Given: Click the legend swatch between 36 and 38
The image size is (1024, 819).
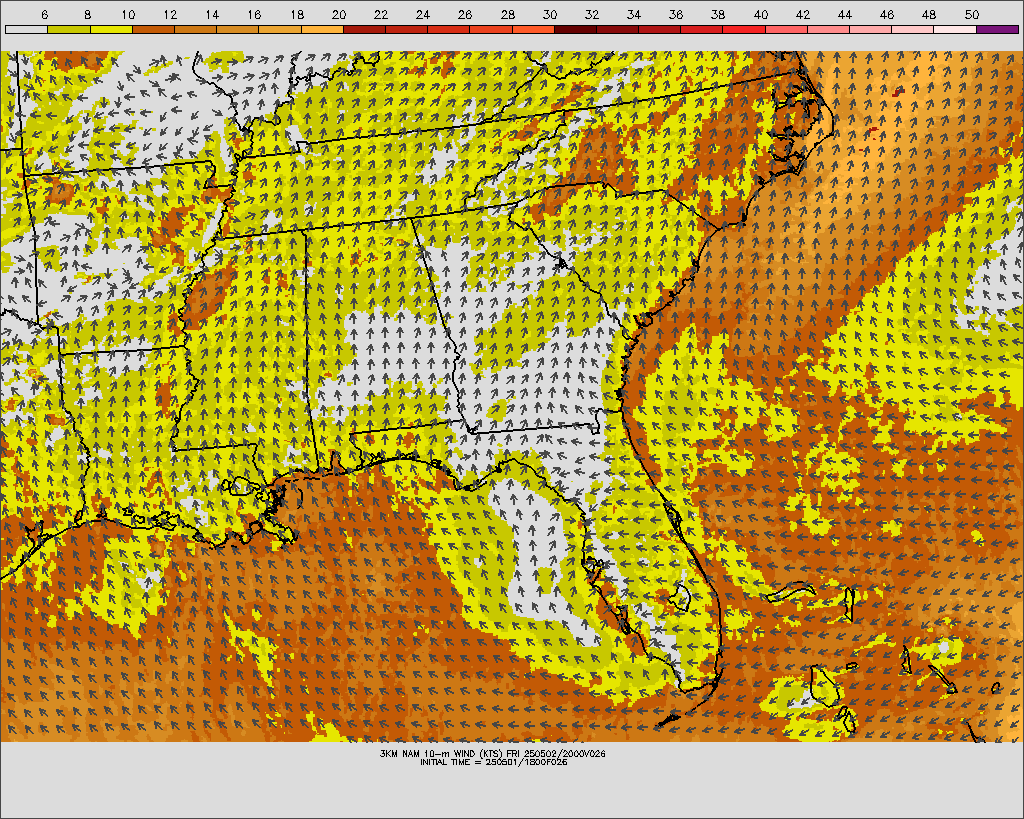Looking at the screenshot, I should tap(702, 29).
